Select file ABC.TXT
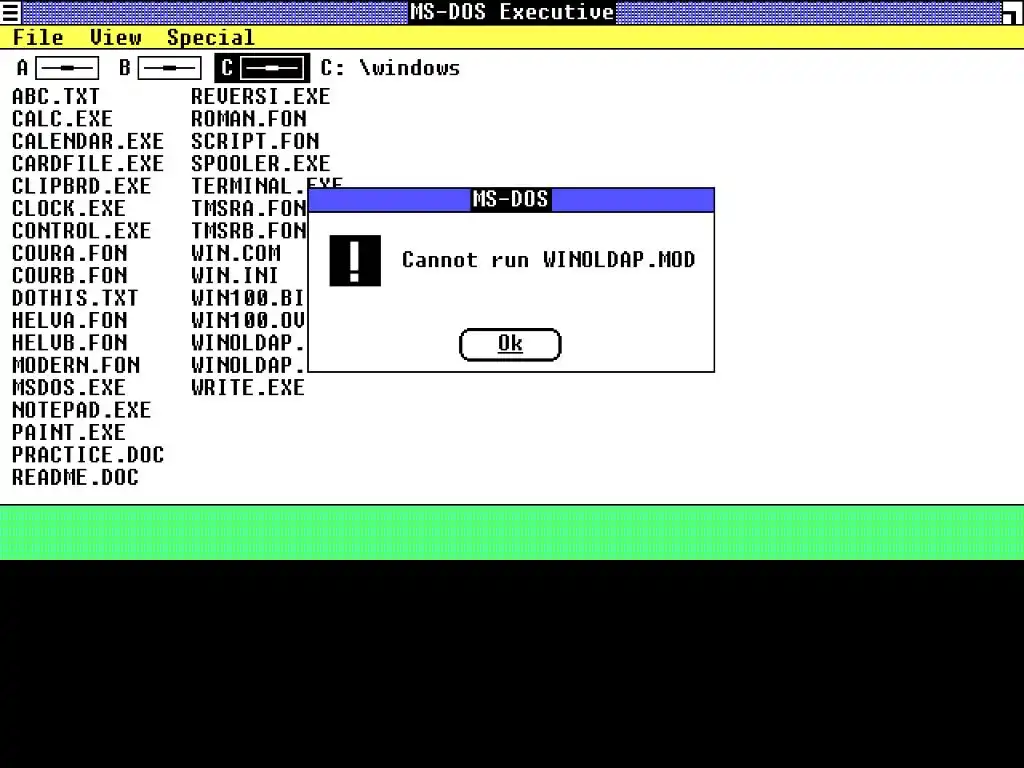1024x768 pixels. click(56, 97)
